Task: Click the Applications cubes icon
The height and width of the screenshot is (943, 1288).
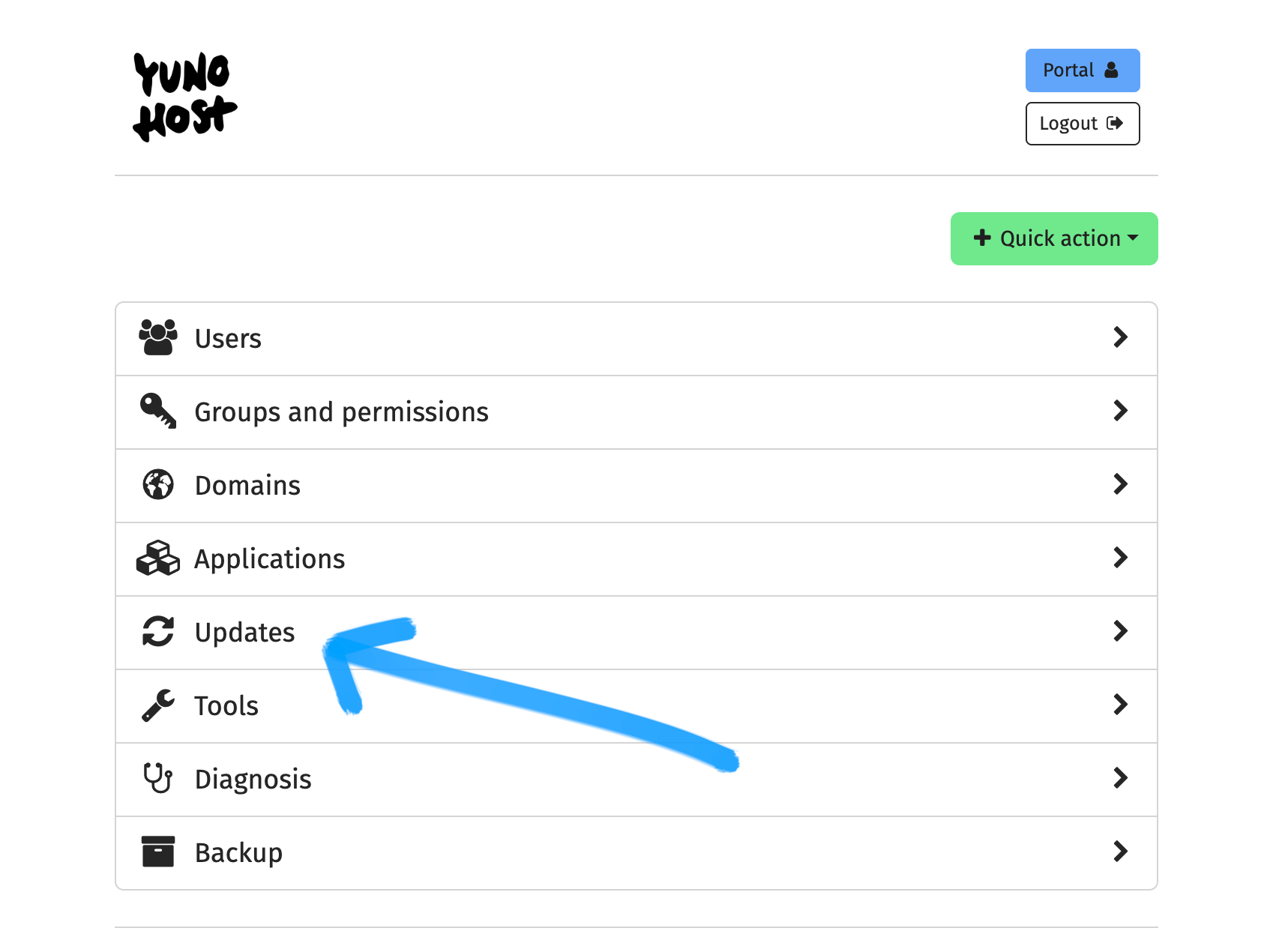Action: click(157, 558)
